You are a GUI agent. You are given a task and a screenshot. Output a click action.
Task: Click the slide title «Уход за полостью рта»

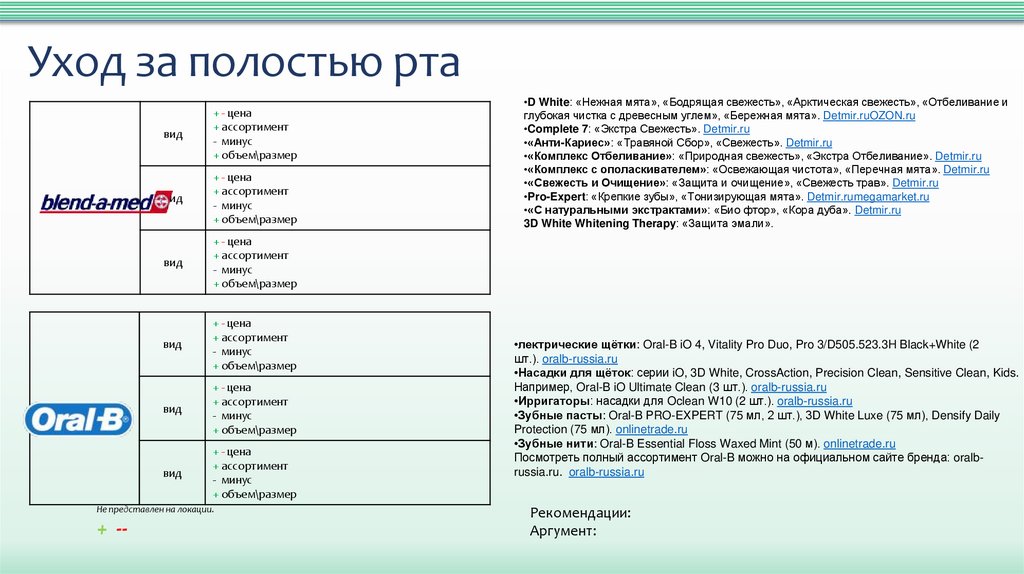point(244,63)
